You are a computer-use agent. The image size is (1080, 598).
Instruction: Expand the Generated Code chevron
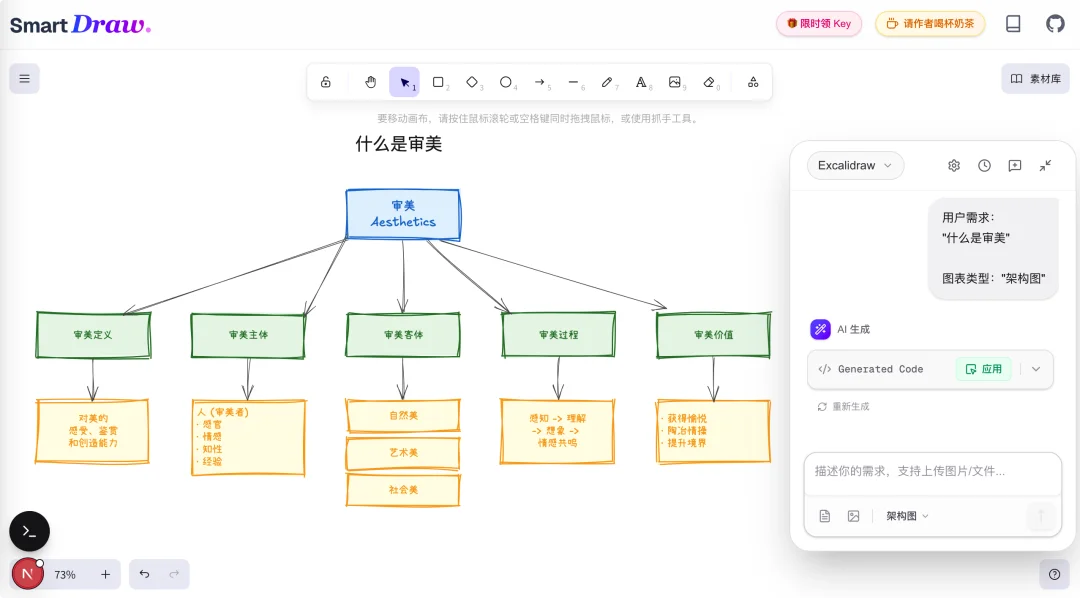pyautogui.click(x=1036, y=369)
